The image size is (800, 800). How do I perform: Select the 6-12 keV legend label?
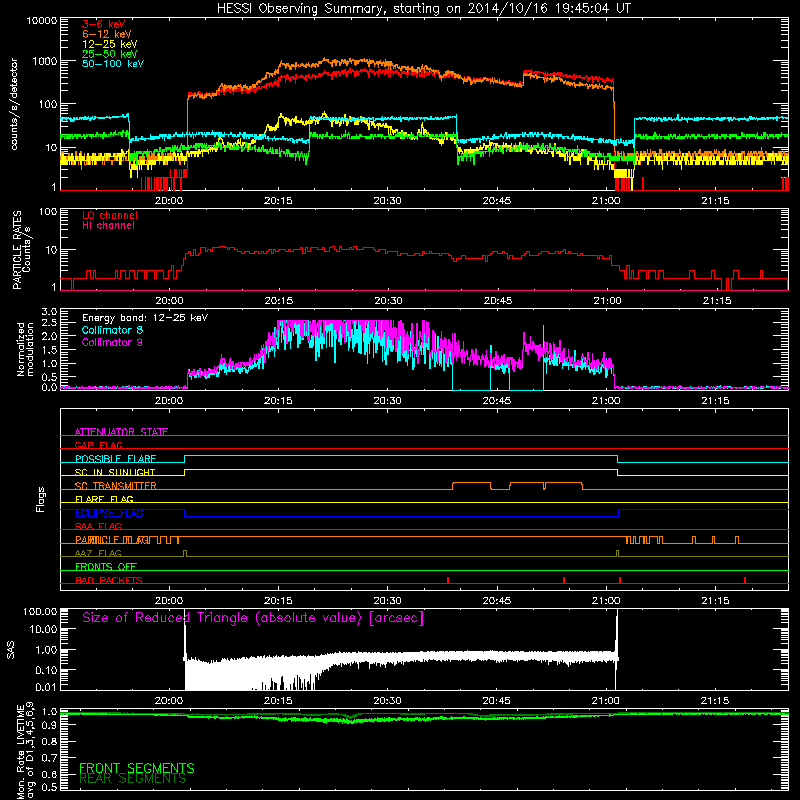(x=107, y=34)
